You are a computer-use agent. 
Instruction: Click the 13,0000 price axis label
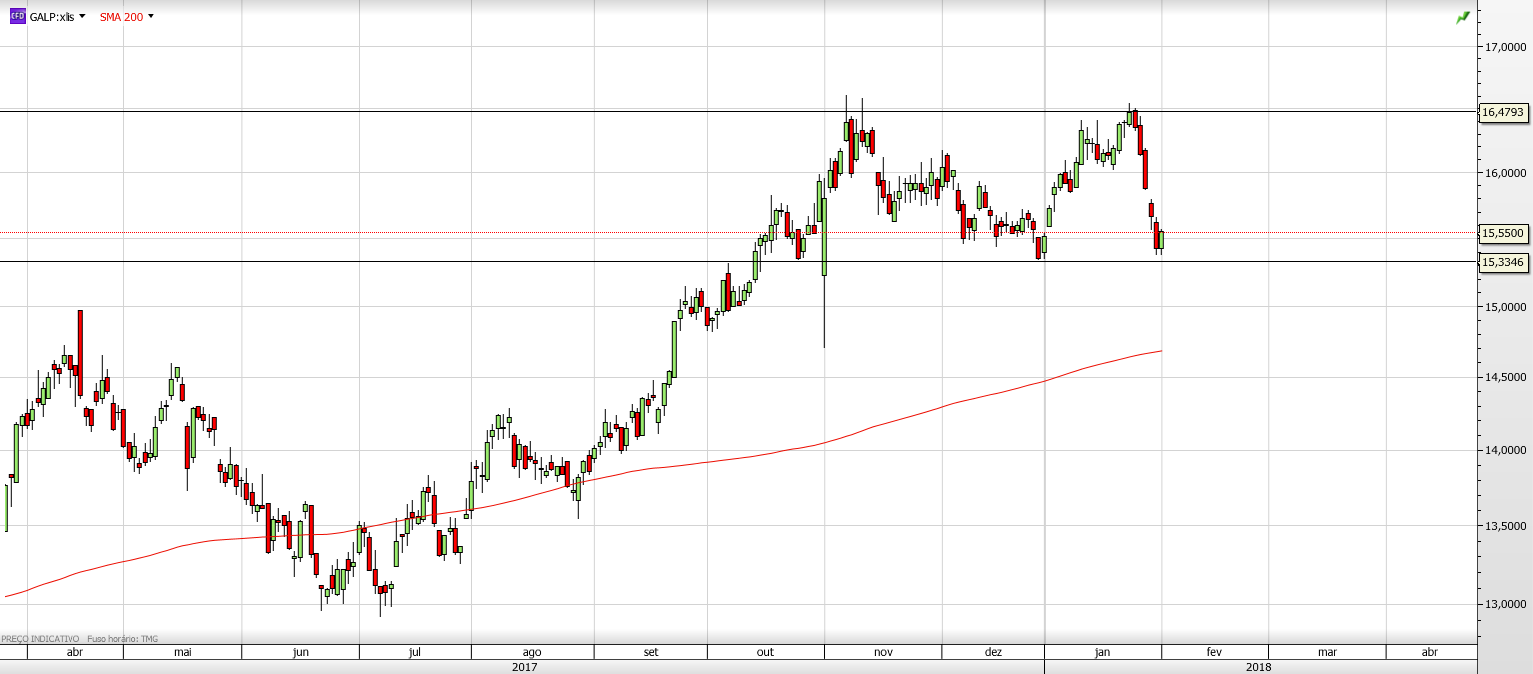[x=1505, y=604]
